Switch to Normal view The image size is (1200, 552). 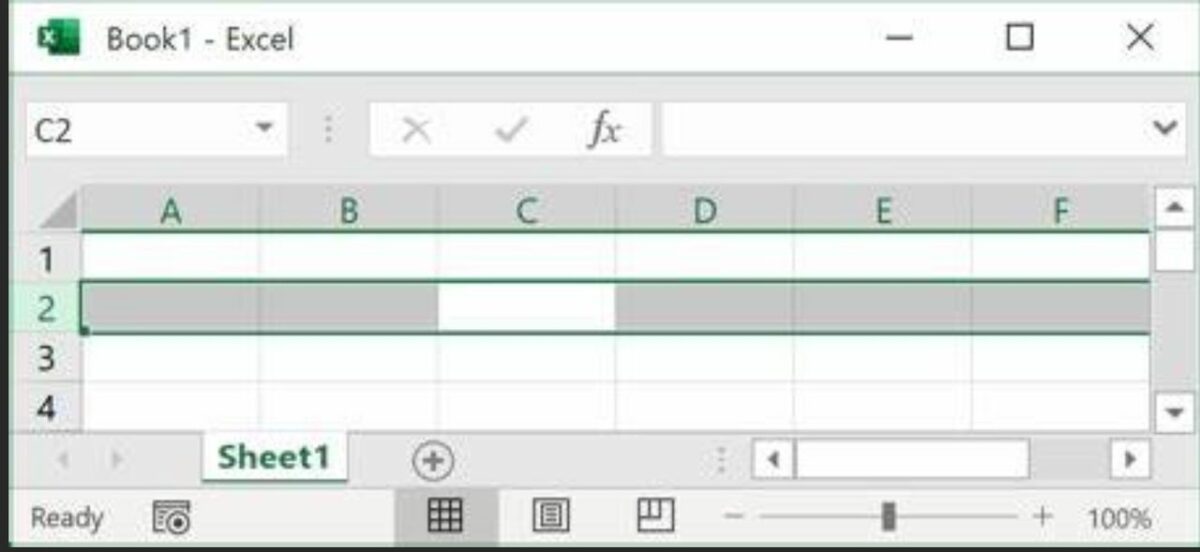pos(444,516)
